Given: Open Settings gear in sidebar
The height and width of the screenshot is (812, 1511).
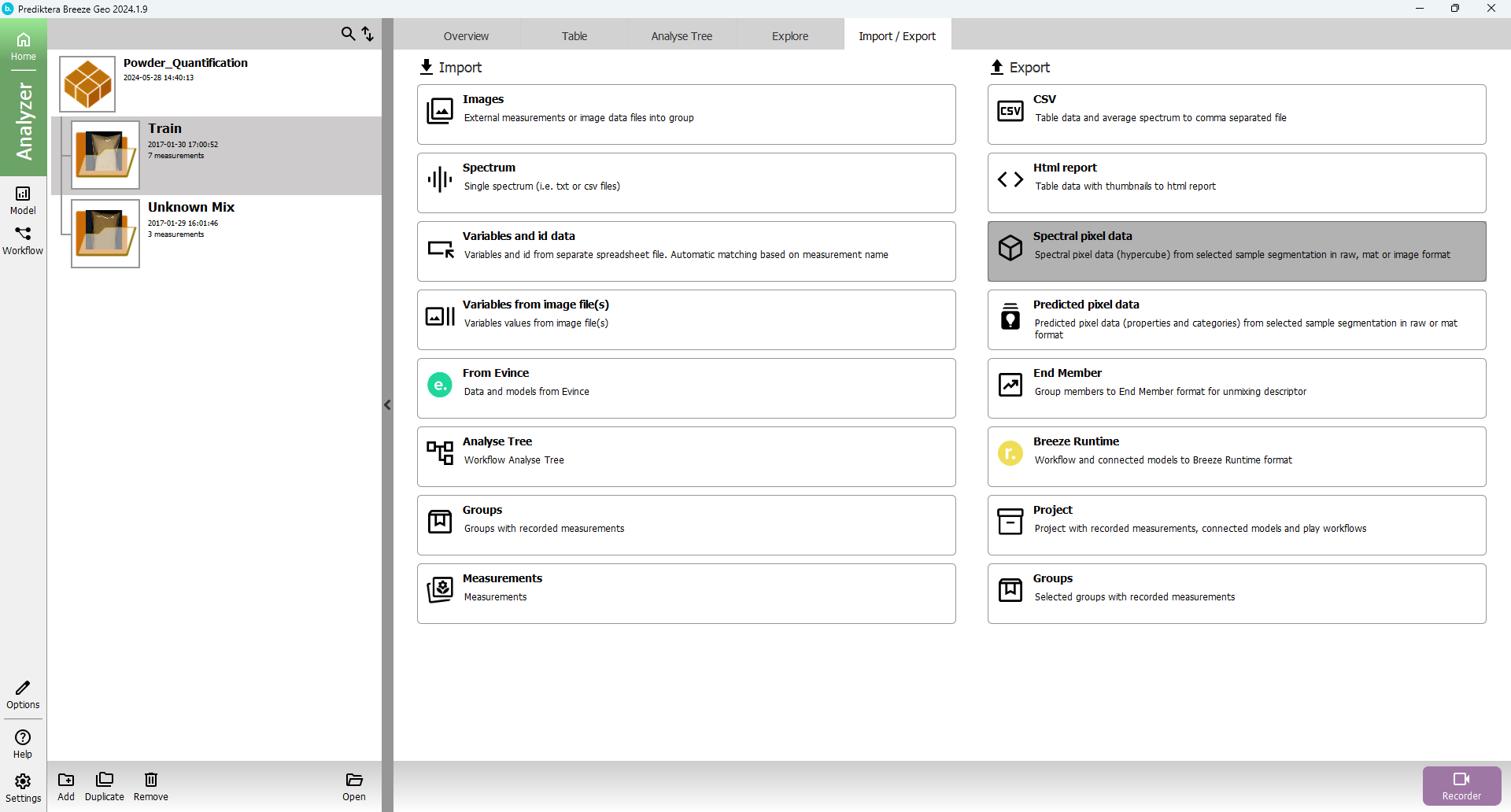Looking at the screenshot, I should click(x=23, y=788).
